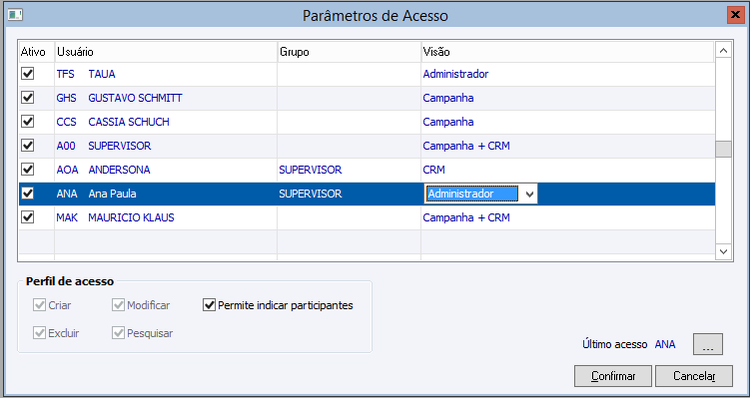Click the Ativo column header
Image resolution: width=750 pixels, height=398 pixels.
pos(36,52)
